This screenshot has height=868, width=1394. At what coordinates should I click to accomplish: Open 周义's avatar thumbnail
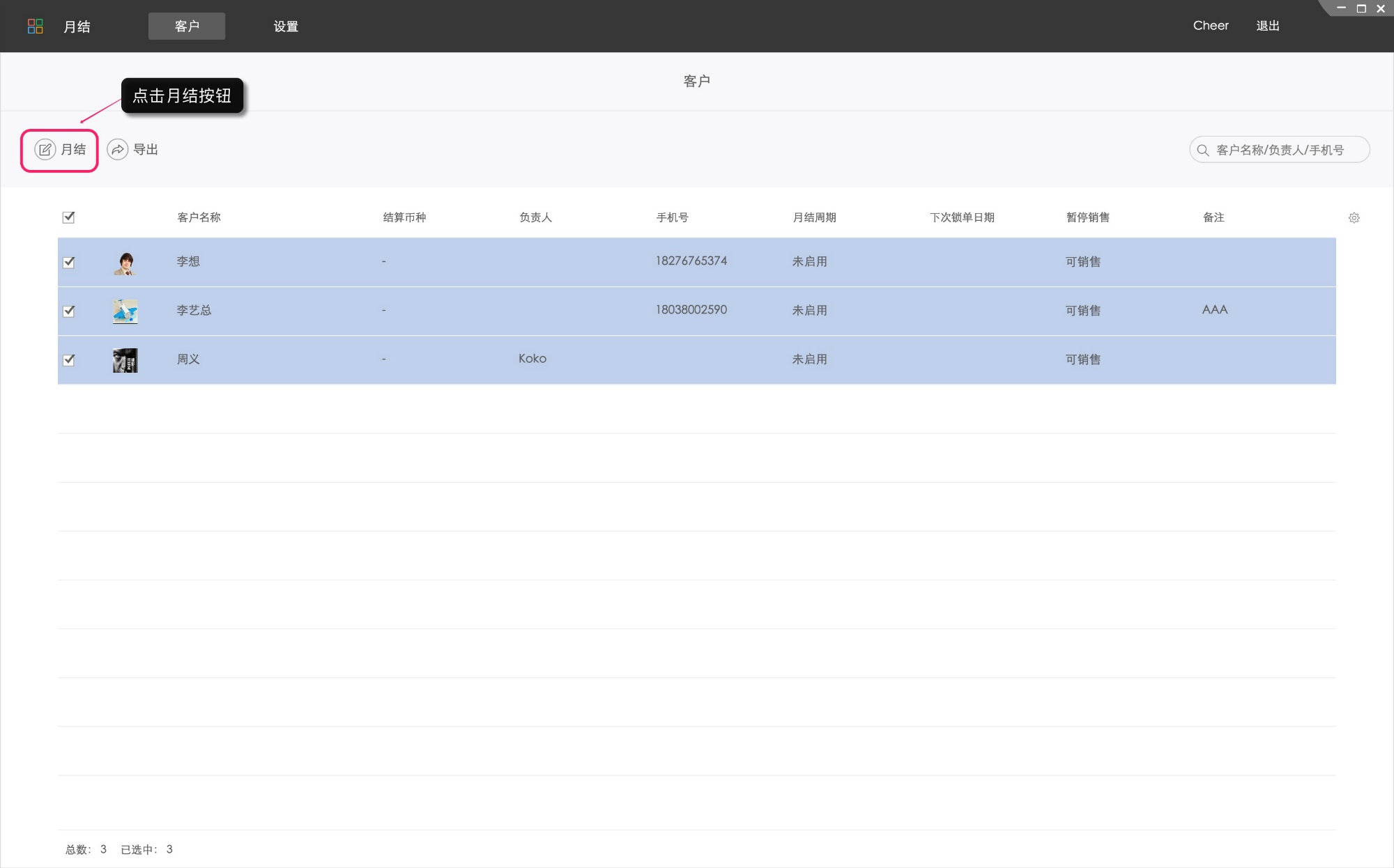tap(125, 360)
